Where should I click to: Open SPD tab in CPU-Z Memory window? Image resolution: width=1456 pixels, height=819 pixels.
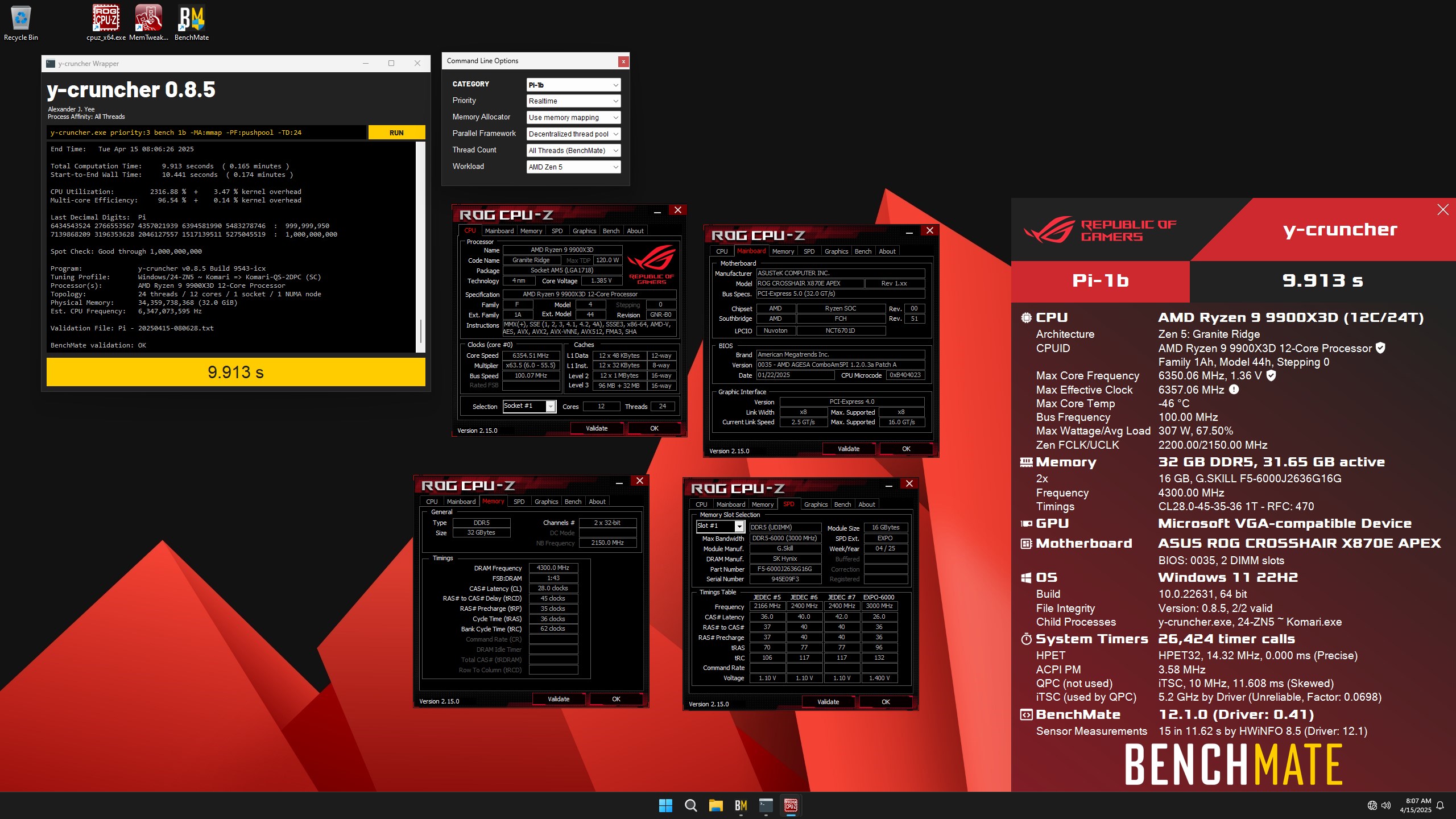point(519,502)
